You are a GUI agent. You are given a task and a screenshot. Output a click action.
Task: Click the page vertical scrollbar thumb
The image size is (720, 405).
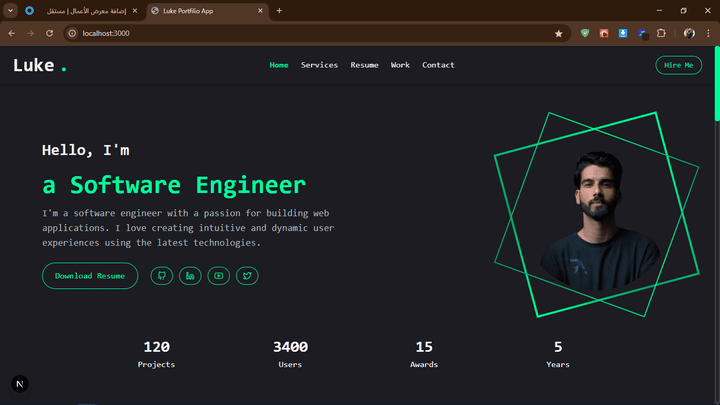click(x=717, y=84)
